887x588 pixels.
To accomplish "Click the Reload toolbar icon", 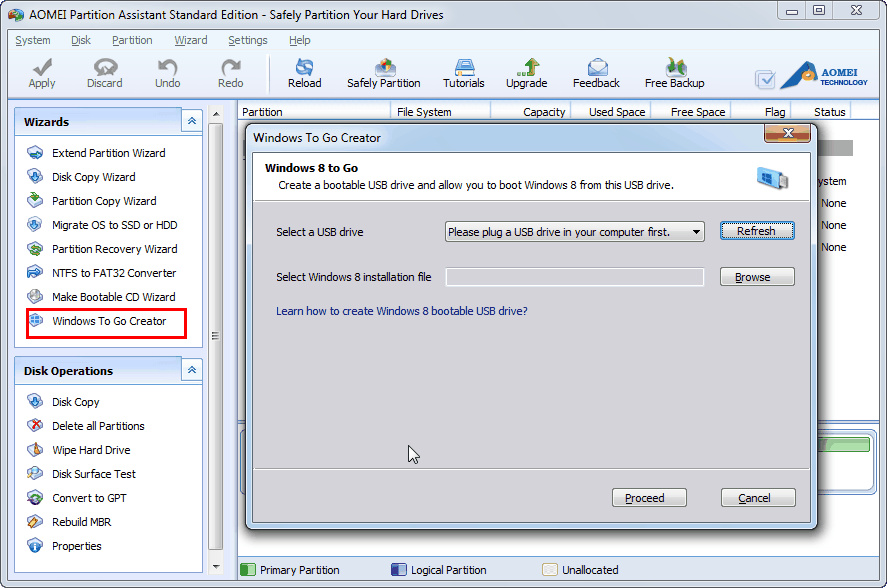I will (304, 67).
